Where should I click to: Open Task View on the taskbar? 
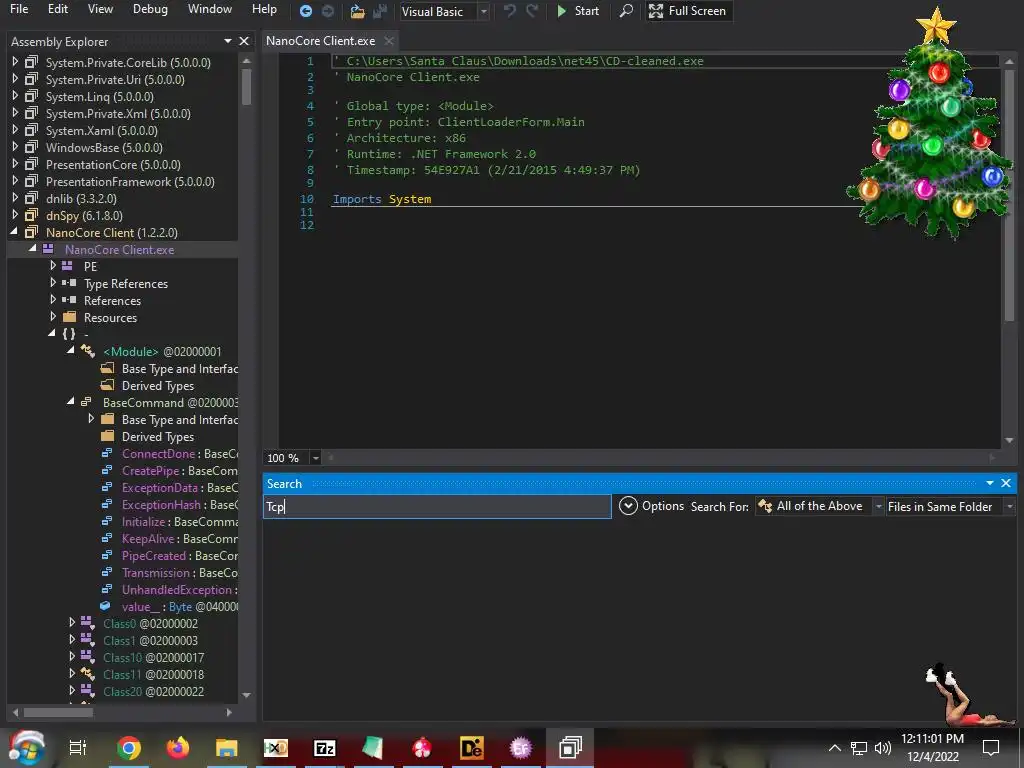pos(78,748)
